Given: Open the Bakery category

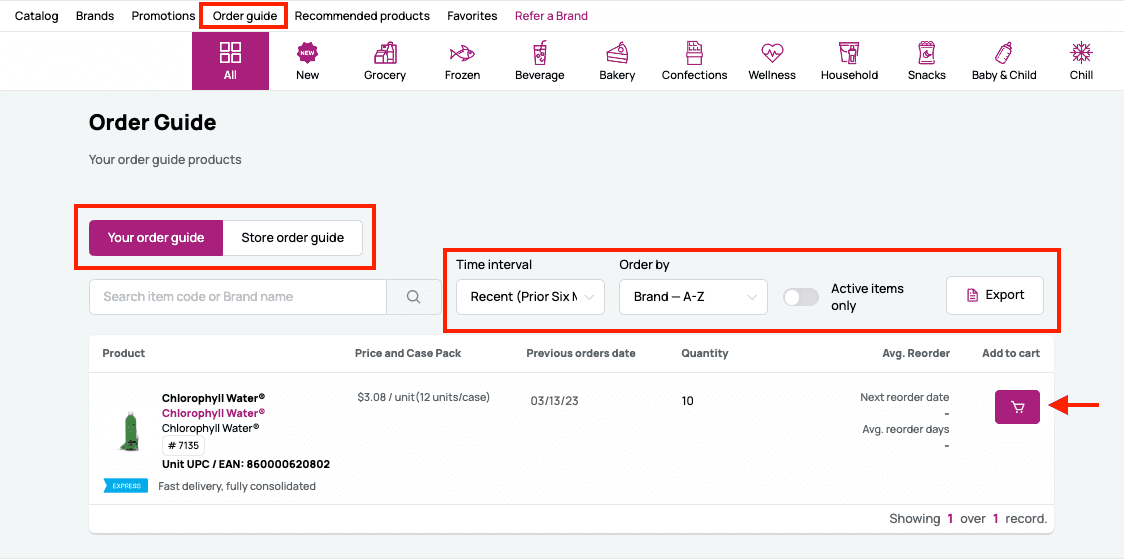Looking at the screenshot, I should click(x=617, y=61).
